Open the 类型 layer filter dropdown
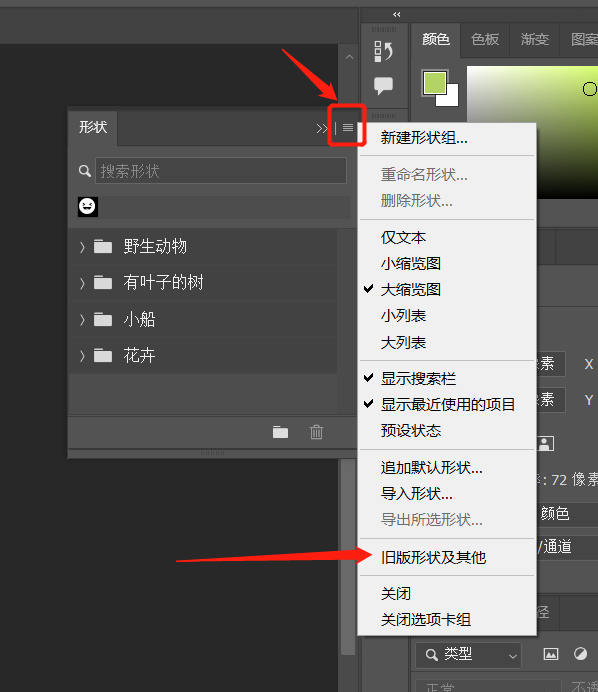598x692 pixels. click(469, 654)
